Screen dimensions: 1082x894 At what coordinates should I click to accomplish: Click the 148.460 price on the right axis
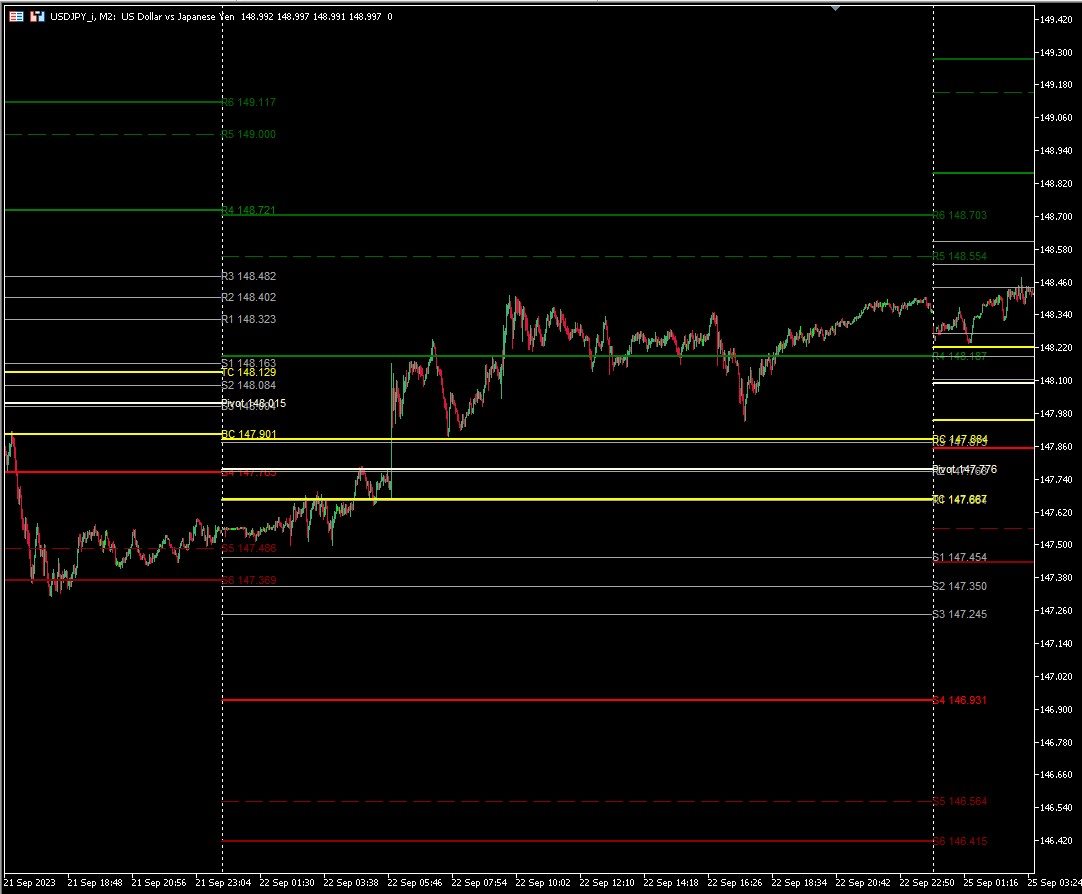coord(1055,284)
